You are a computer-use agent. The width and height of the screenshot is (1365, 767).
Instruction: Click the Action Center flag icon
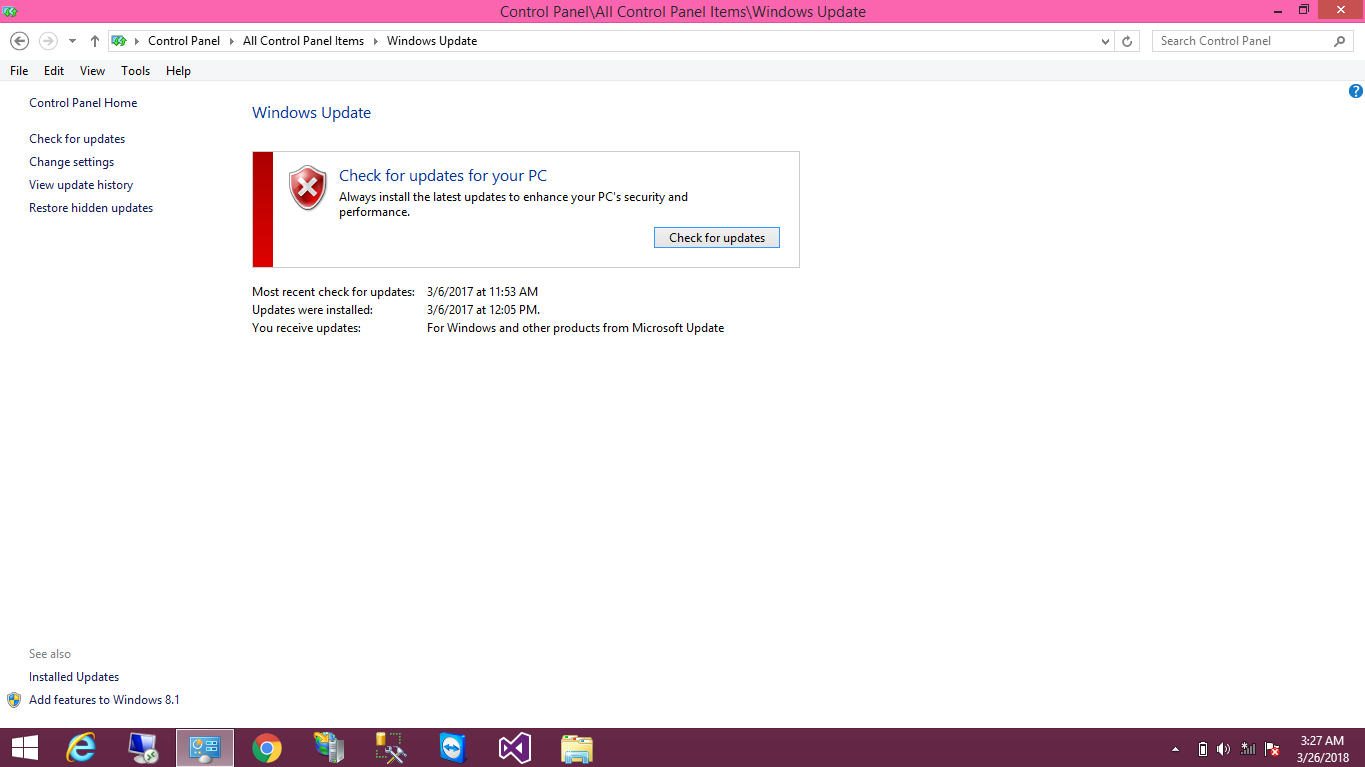click(x=1273, y=749)
